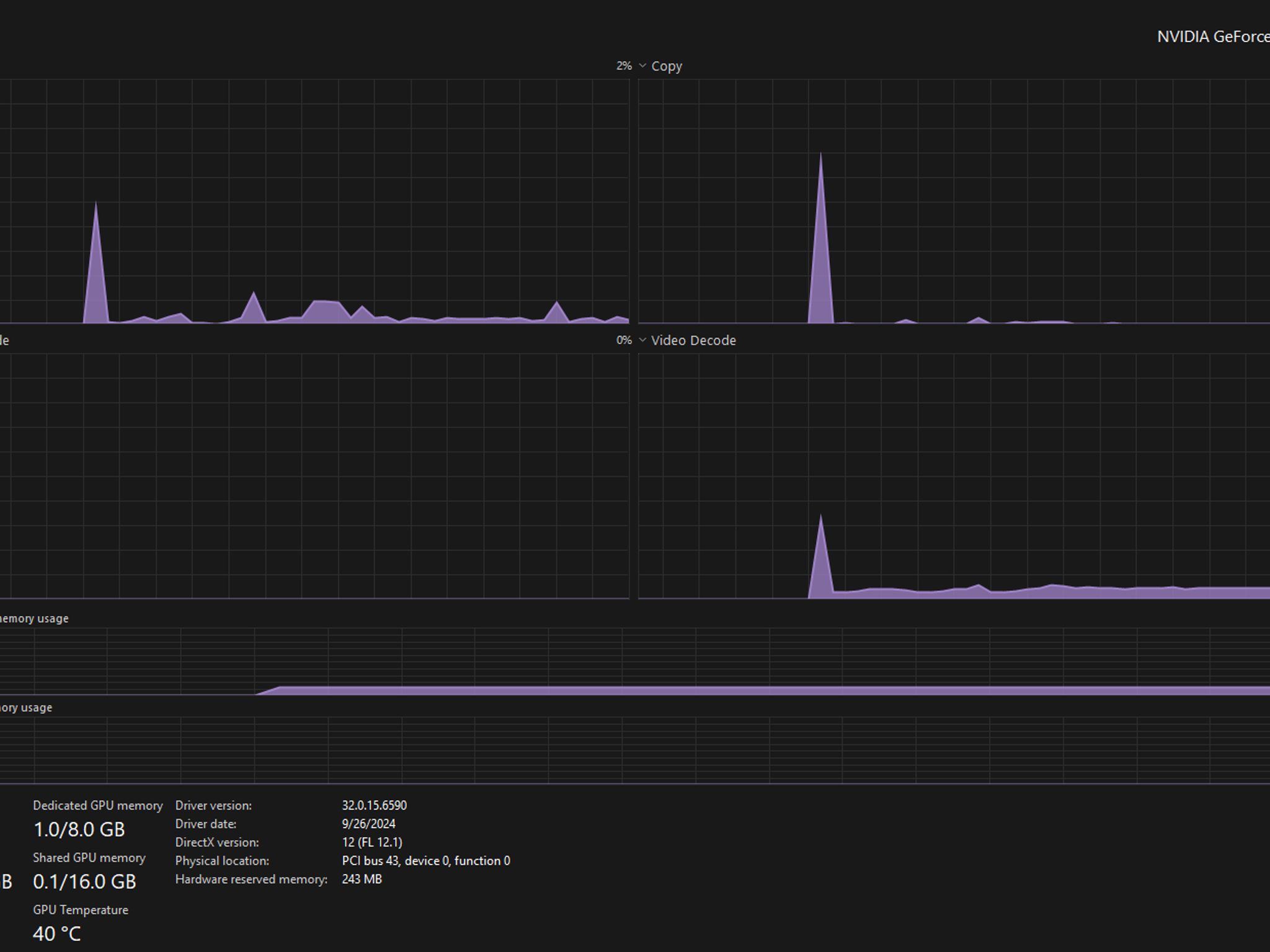1270x952 pixels.
Task: Click the Driver version label
Action: coord(213,805)
